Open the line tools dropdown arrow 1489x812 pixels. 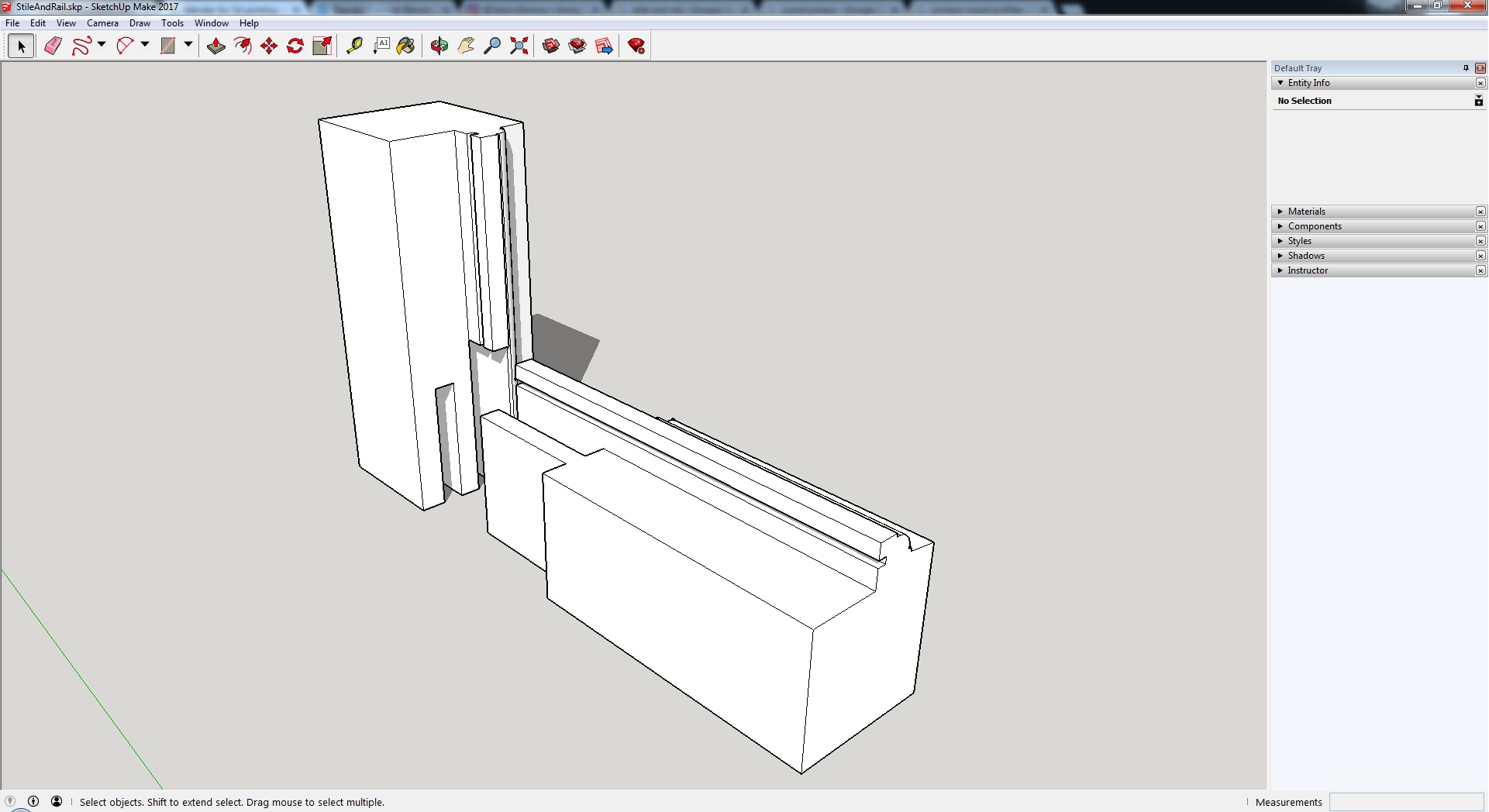click(x=102, y=45)
